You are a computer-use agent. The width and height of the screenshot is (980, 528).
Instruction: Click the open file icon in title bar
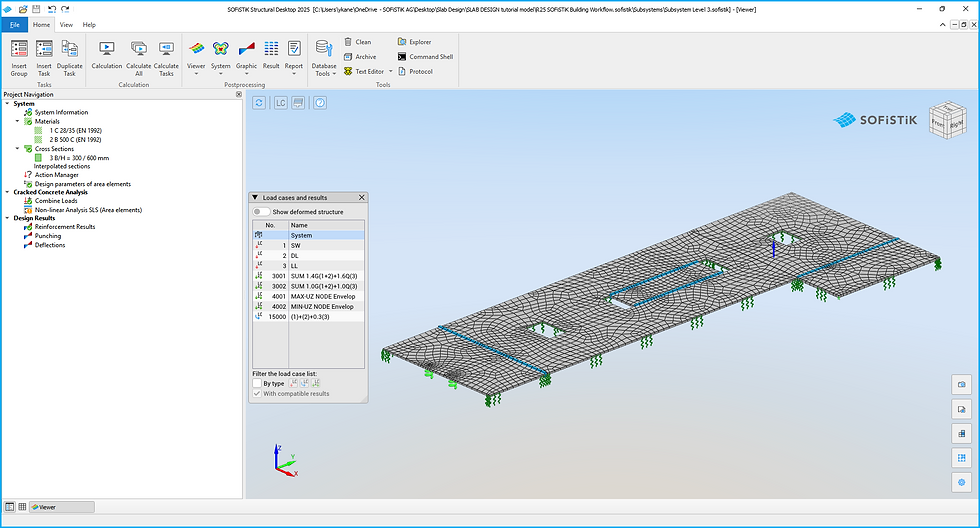(x=22, y=9)
